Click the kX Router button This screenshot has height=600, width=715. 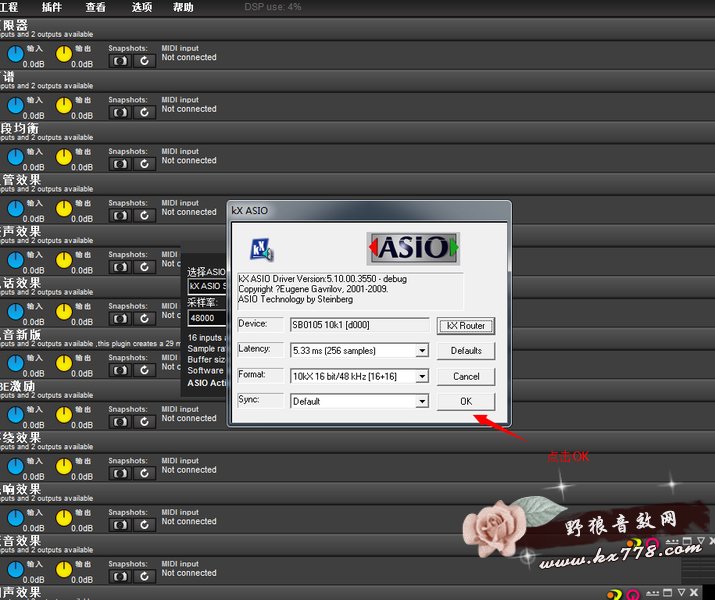[466, 326]
